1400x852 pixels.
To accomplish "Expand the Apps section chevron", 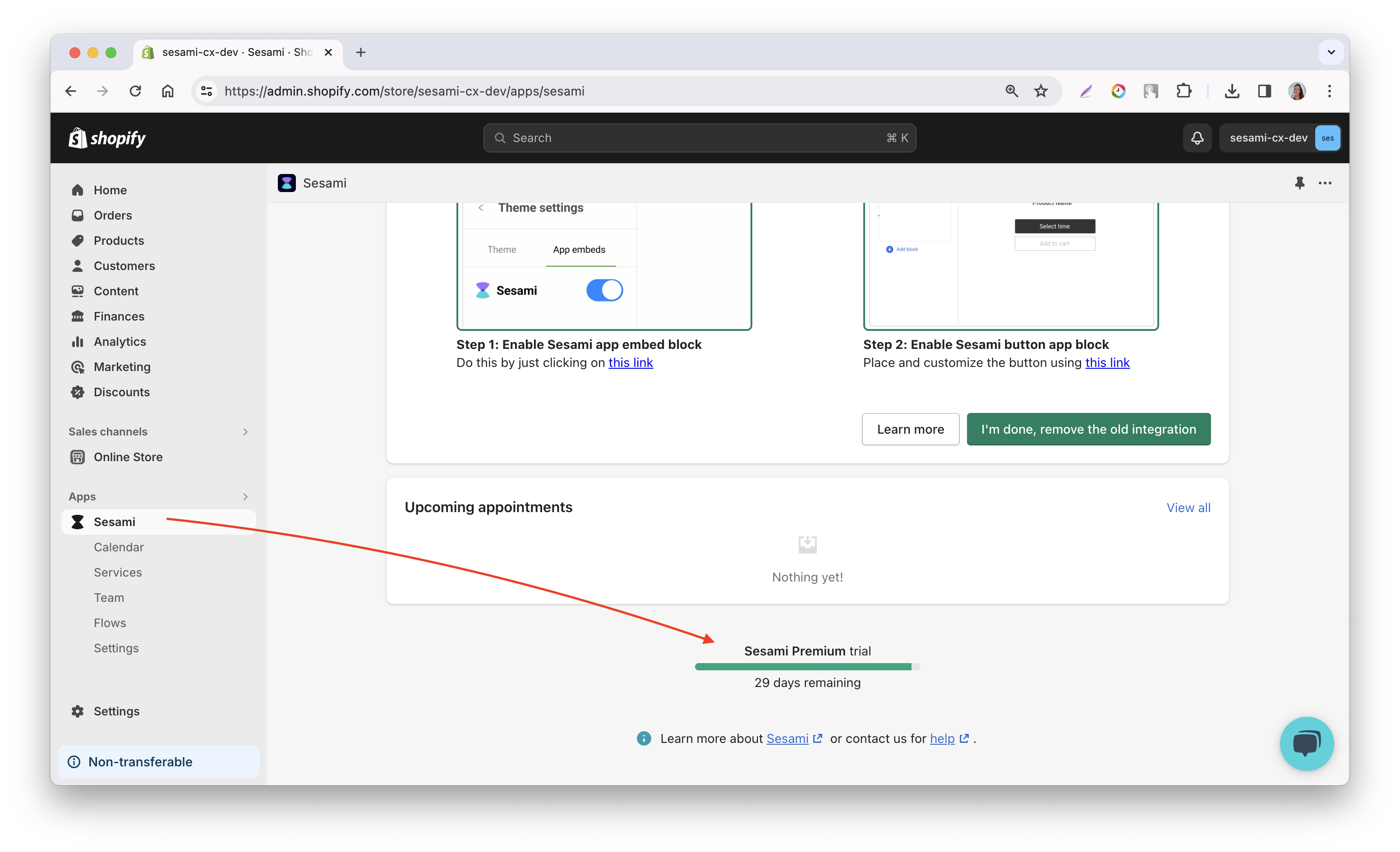I will [x=245, y=496].
